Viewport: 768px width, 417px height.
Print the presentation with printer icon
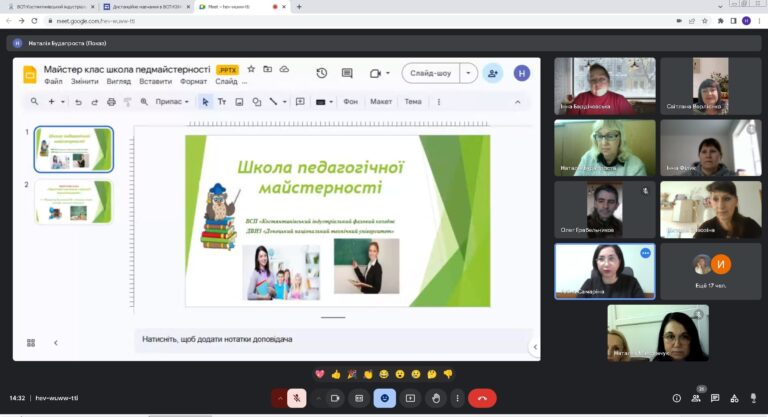(x=111, y=102)
